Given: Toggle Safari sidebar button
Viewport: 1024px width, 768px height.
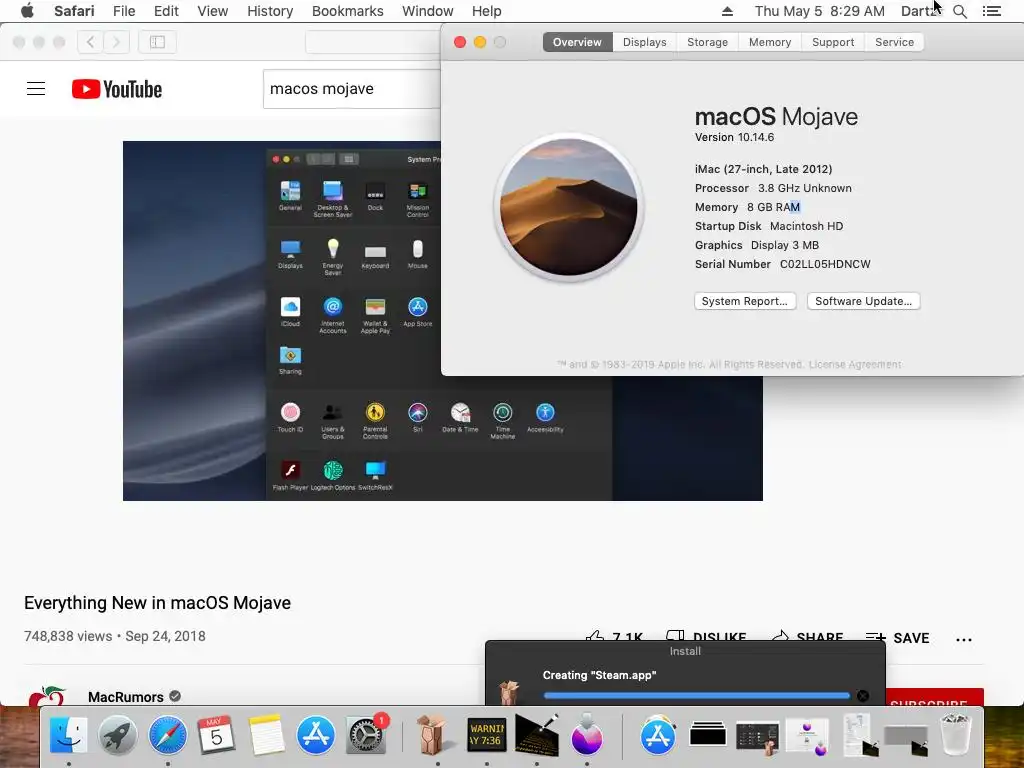Looking at the screenshot, I should tap(157, 42).
